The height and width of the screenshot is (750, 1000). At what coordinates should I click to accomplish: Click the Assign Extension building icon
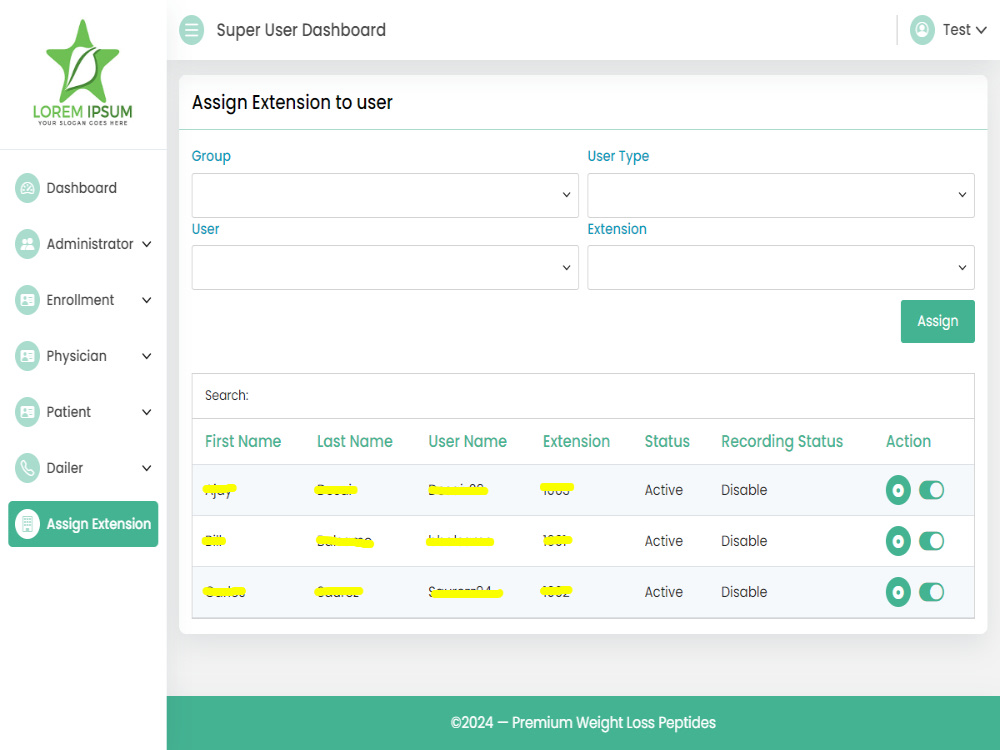[x=27, y=524]
